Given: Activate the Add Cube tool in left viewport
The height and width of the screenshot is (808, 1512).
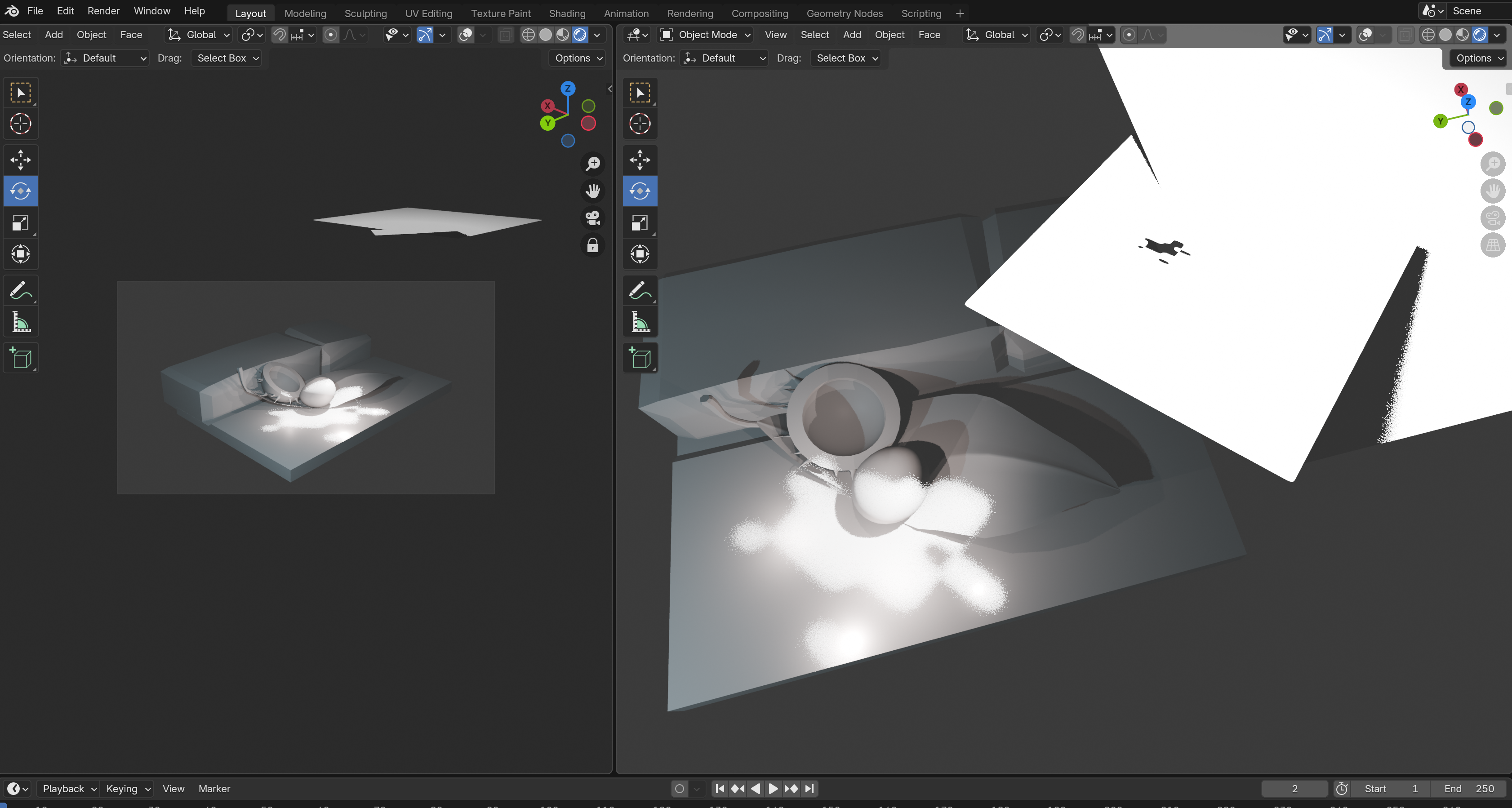Looking at the screenshot, I should (x=21, y=358).
